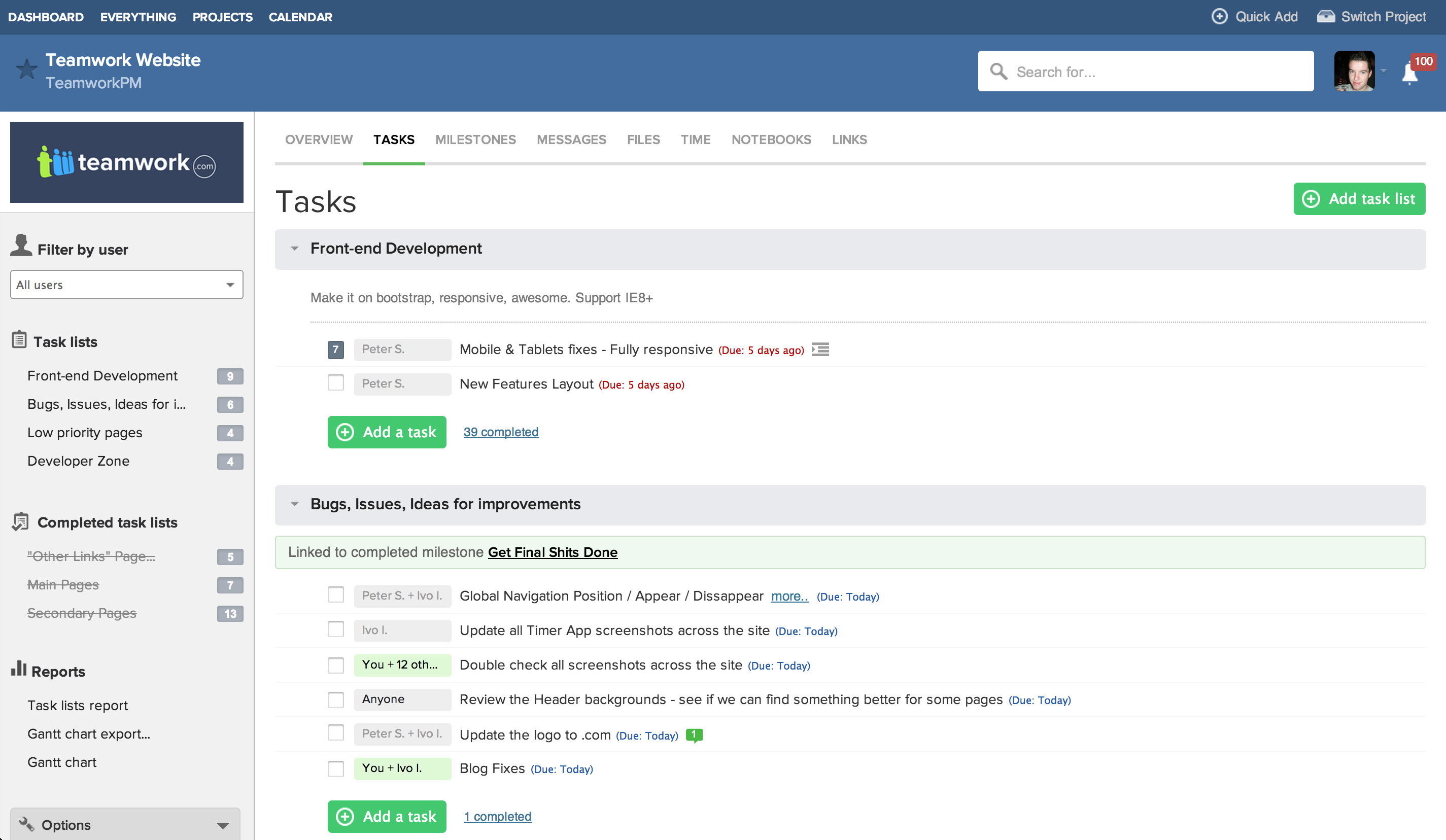
Task: Click the dependency icon on Mobile & Tablets task
Action: tap(820, 349)
